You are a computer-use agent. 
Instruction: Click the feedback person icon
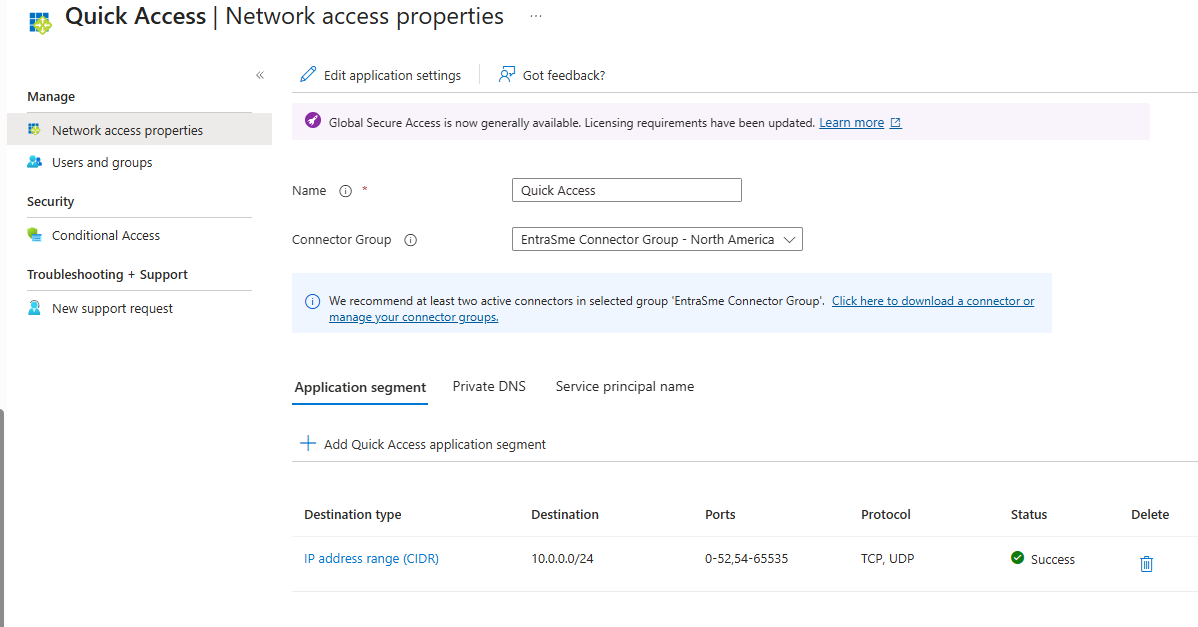point(507,74)
